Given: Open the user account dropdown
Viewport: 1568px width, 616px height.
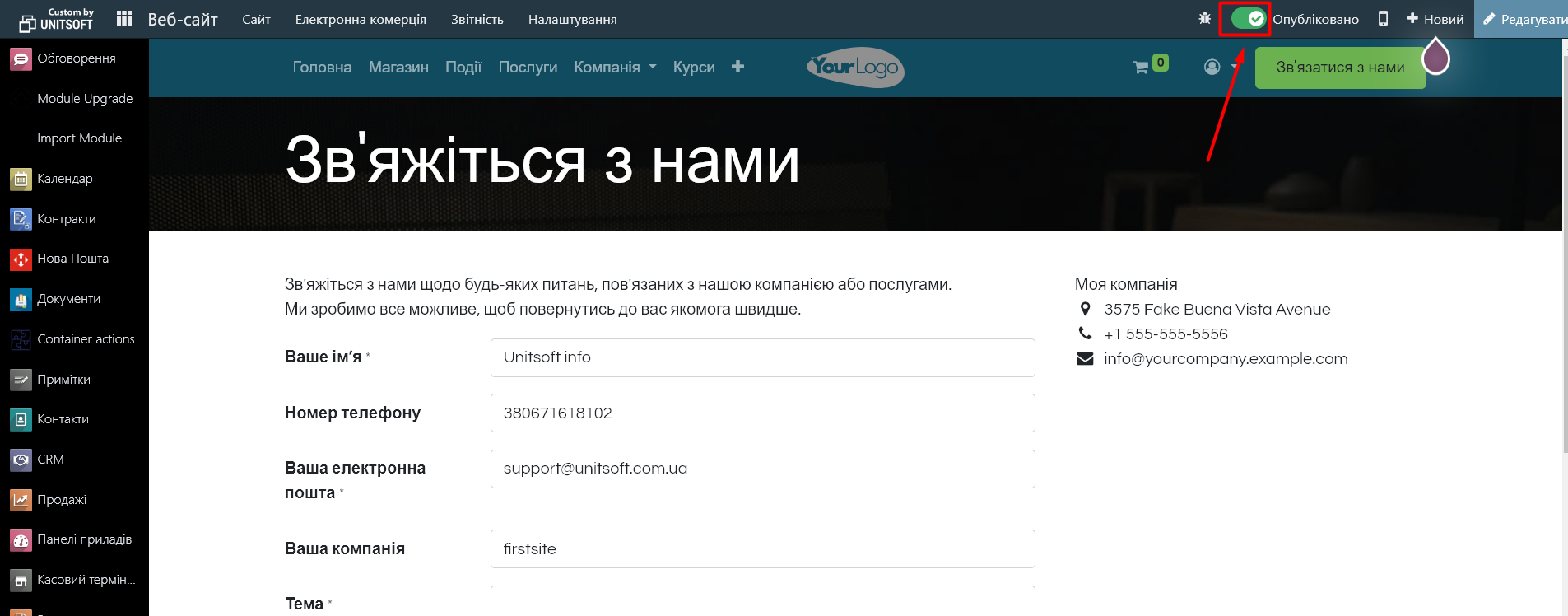Looking at the screenshot, I should tap(1221, 67).
